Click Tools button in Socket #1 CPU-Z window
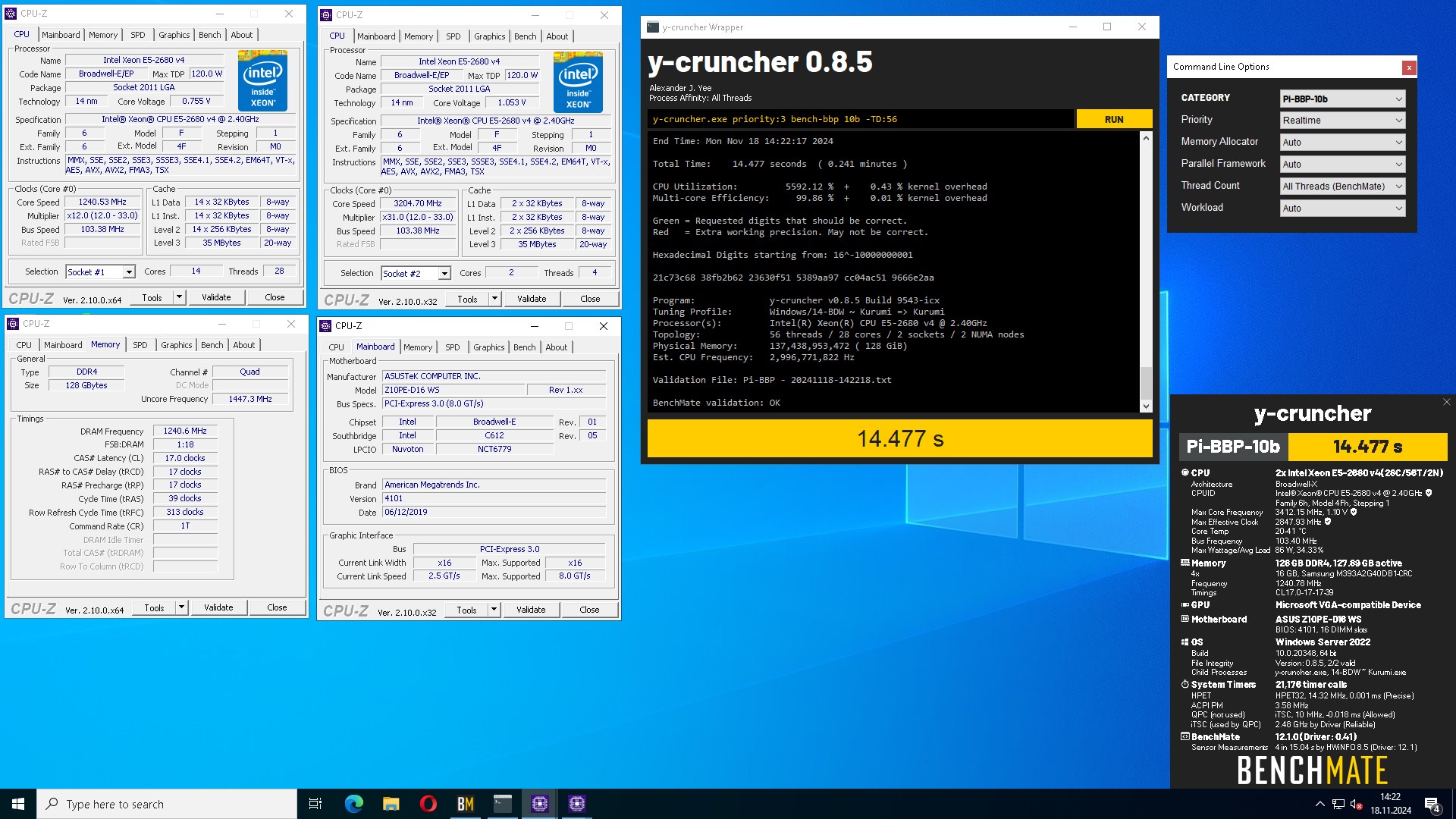The width and height of the screenshot is (1456, 819). tap(152, 297)
